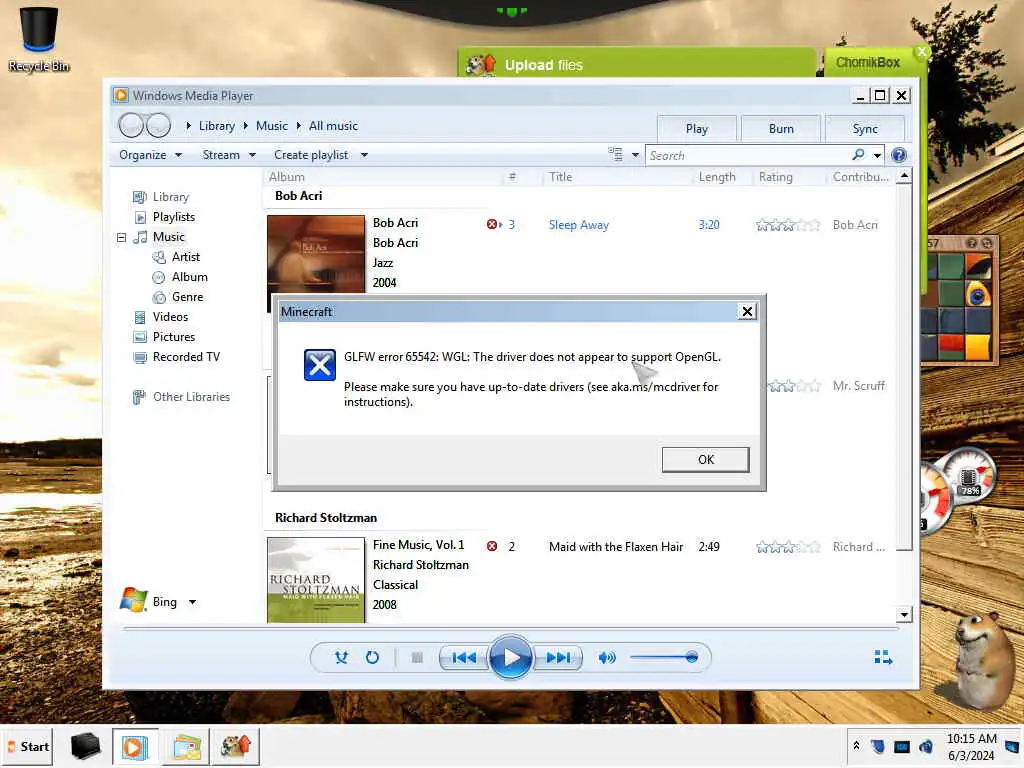Sort by the Rating column header
1024x768 pixels.
tap(776, 177)
